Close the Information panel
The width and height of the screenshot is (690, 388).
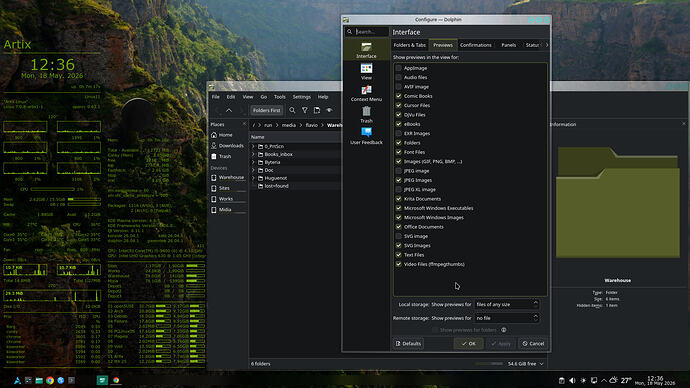(x=684, y=124)
